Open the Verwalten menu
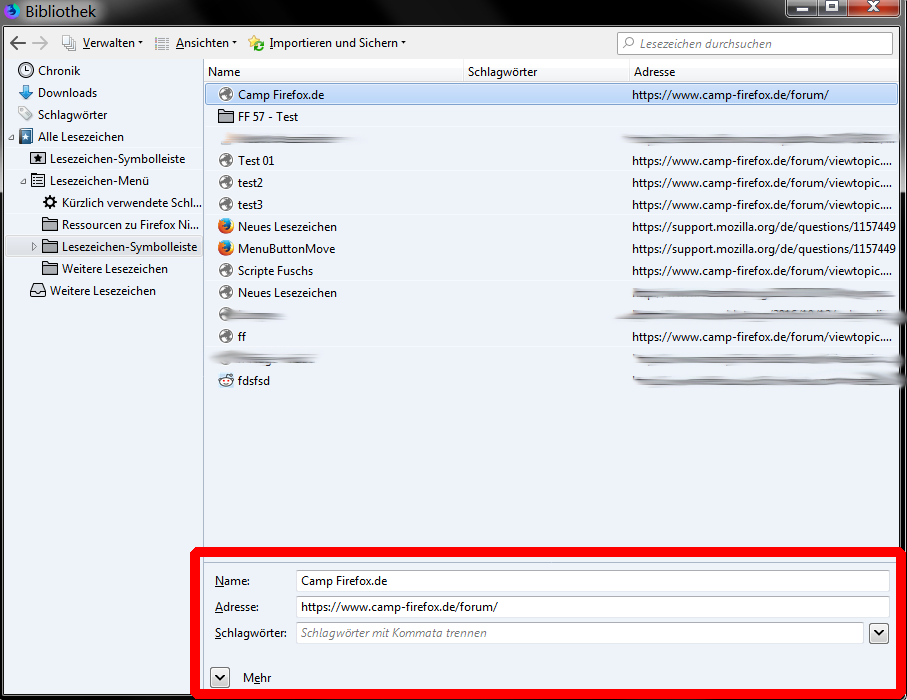Viewport: 907px width, 700px height. [102, 43]
